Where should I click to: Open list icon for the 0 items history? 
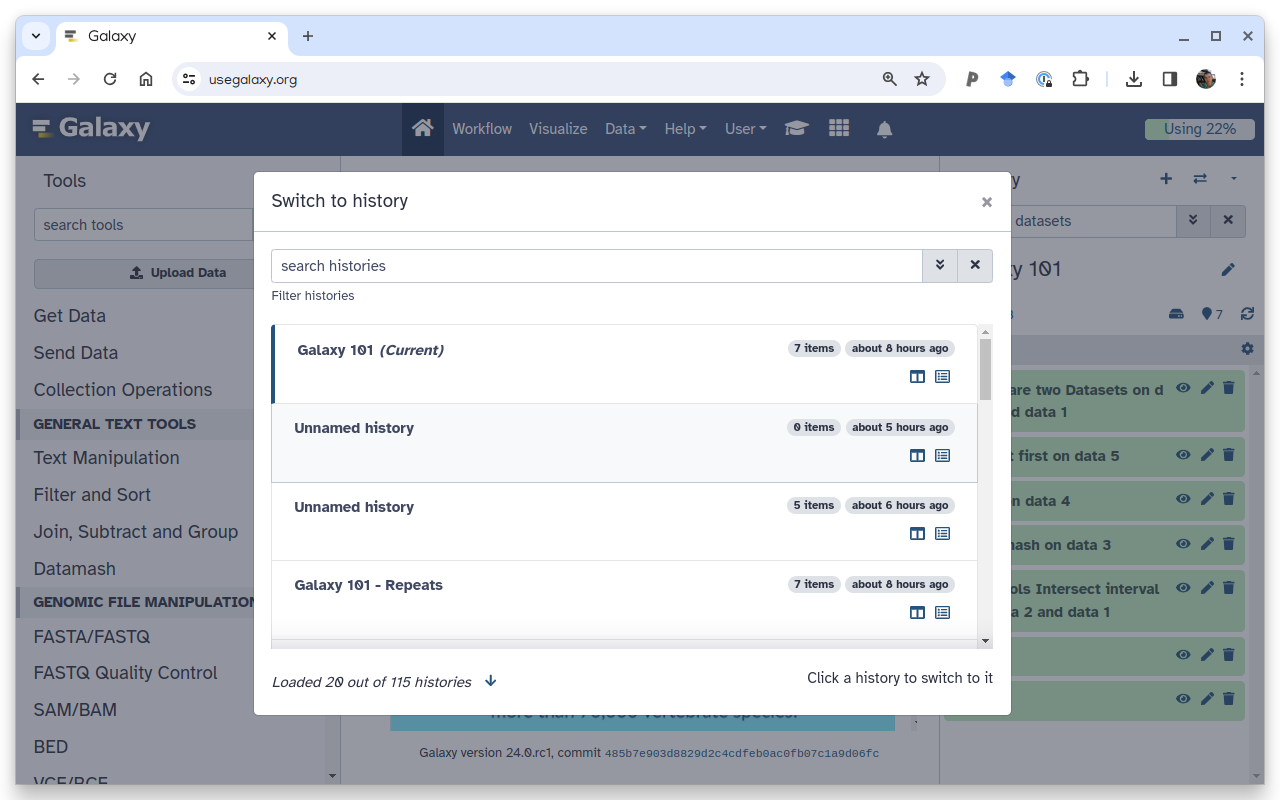pos(942,456)
